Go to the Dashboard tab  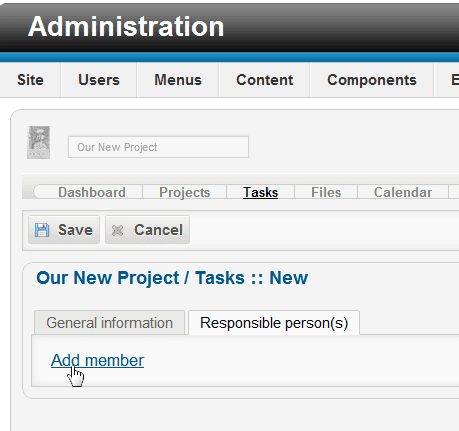coord(92,192)
